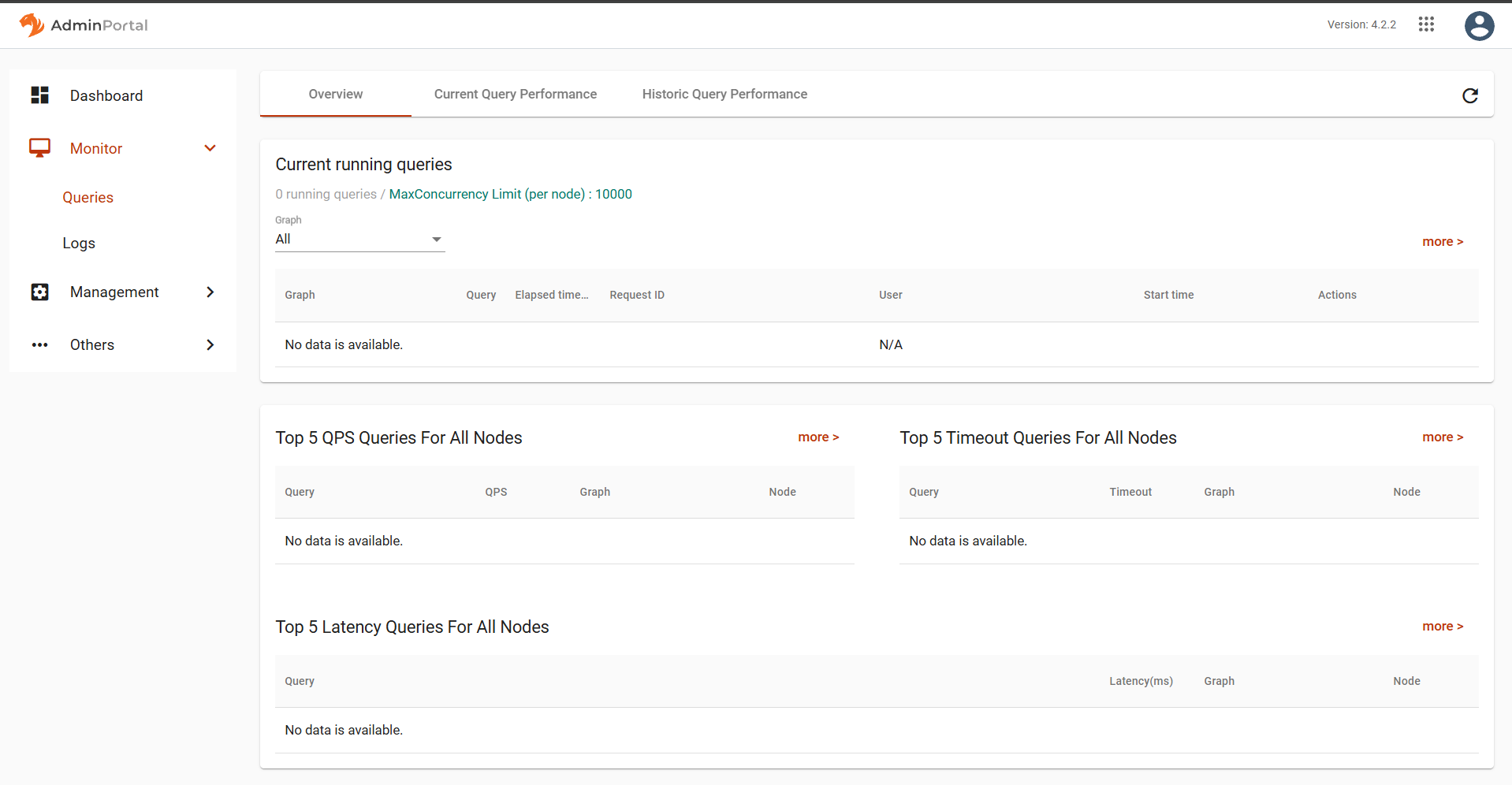Click the N/A cell in running queries
The height and width of the screenshot is (785, 1512).
[891, 345]
